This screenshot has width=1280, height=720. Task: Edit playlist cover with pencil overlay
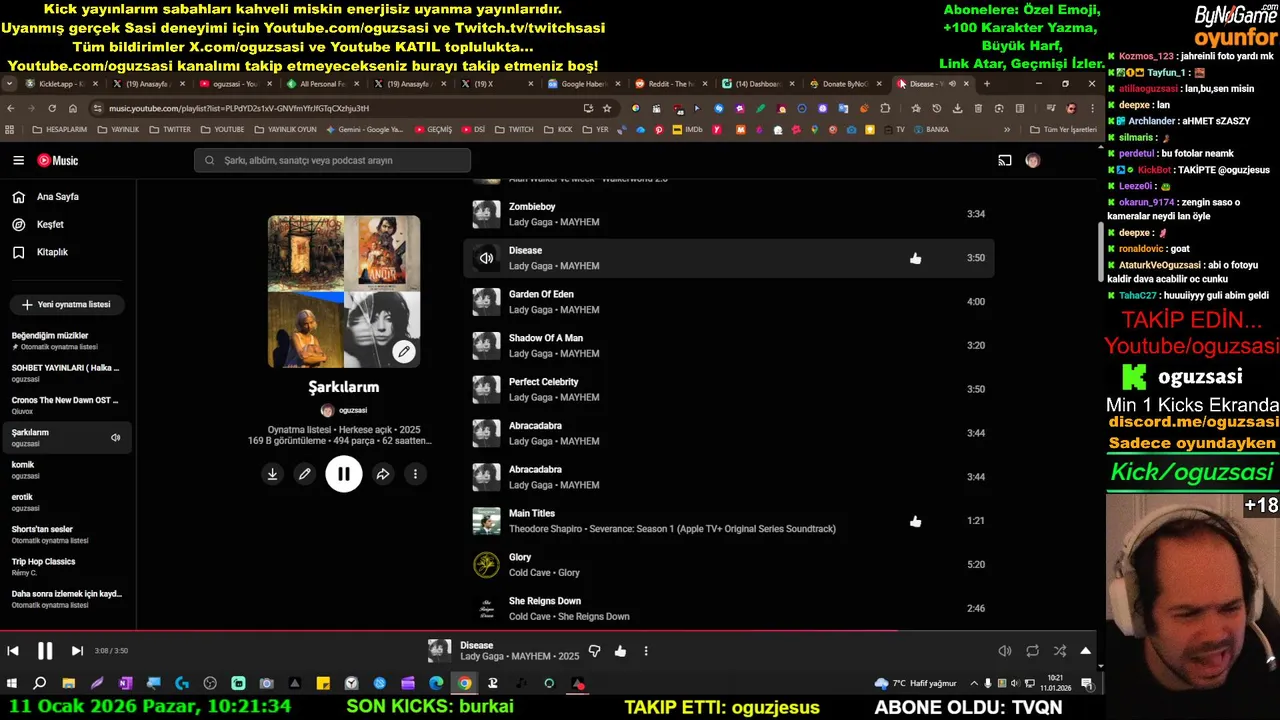coord(403,351)
